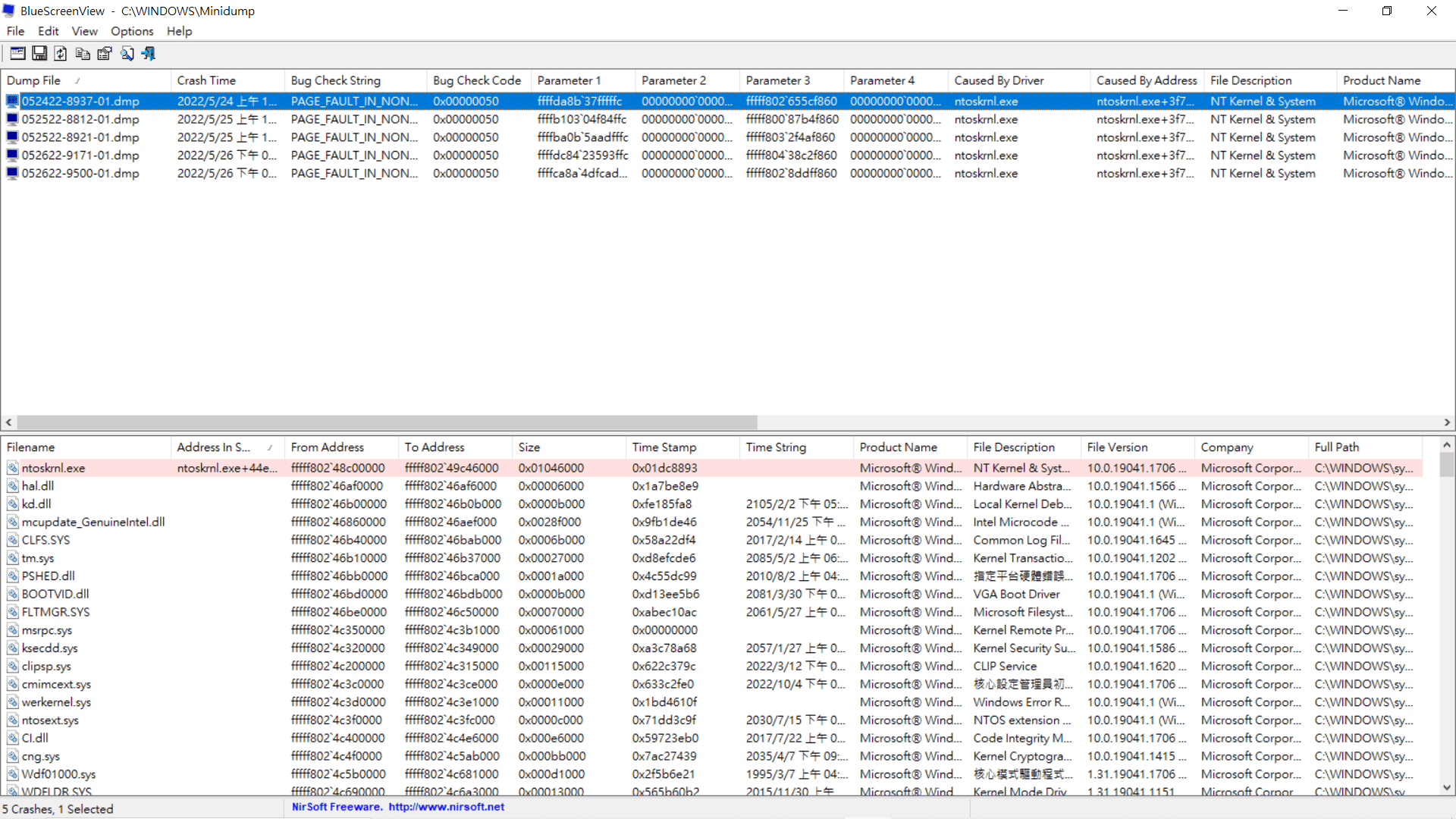Sort by Dump File column header
The image size is (1456, 819).
pyautogui.click(x=86, y=80)
